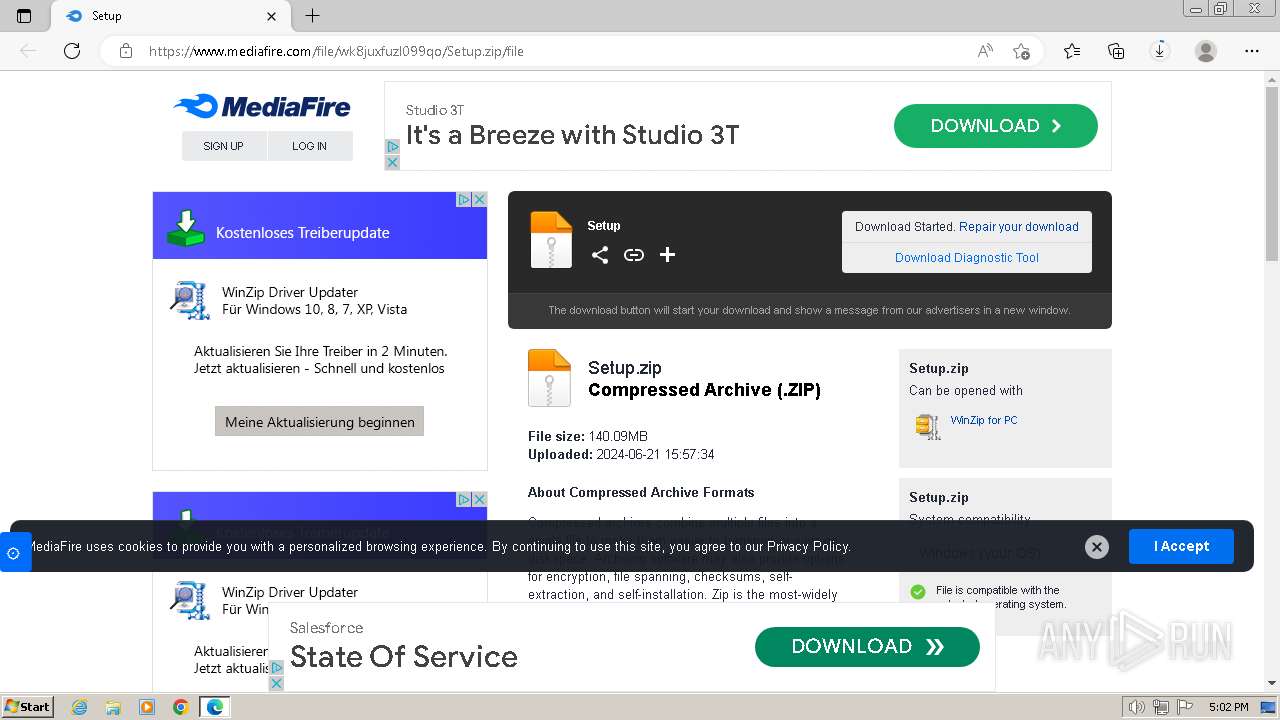Click the Kostenloses Treiberupdate ad header
1280x720 pixels.
coord(320,226)
